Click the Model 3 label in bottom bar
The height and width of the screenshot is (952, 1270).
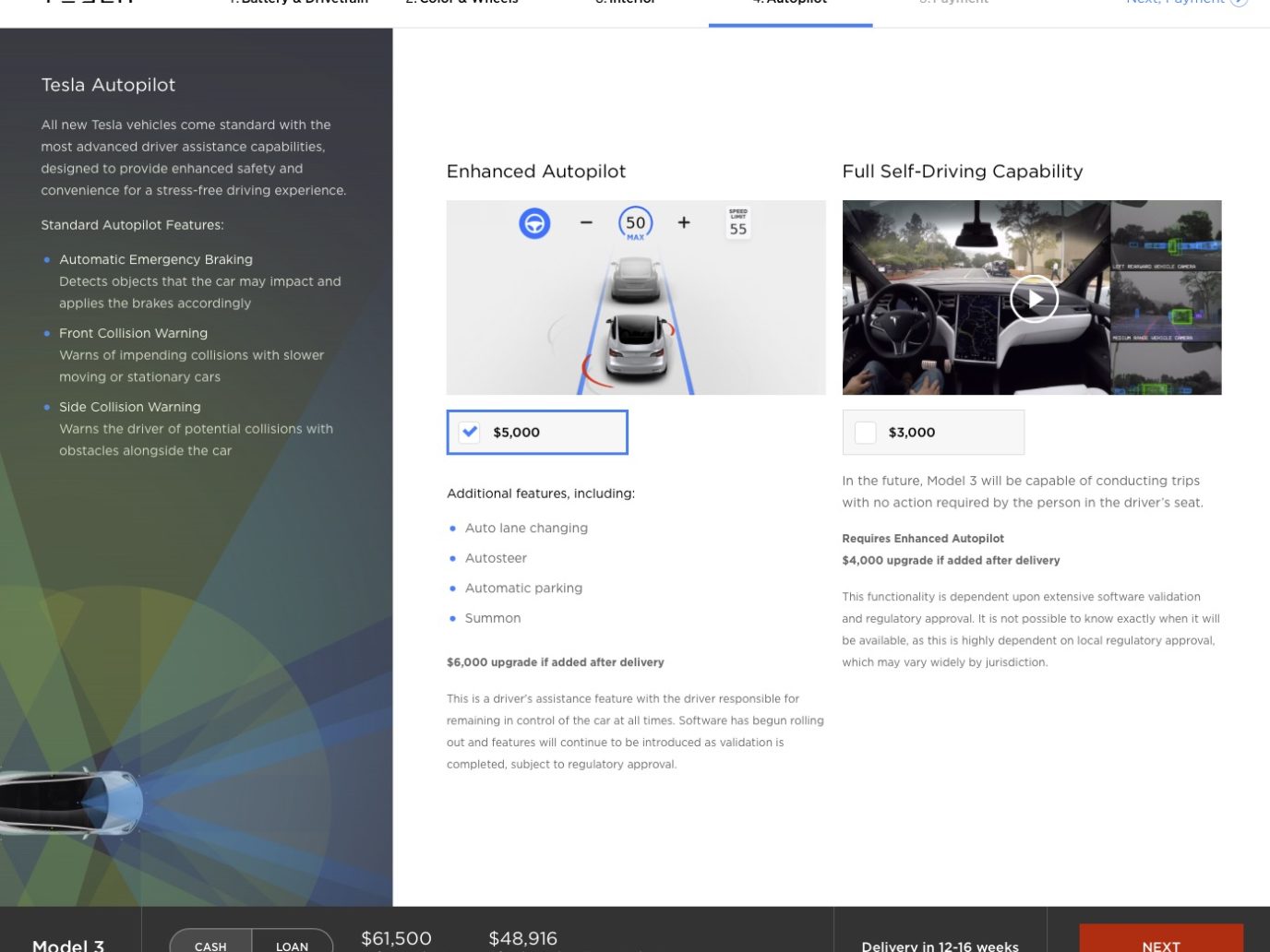coord(68,946)
